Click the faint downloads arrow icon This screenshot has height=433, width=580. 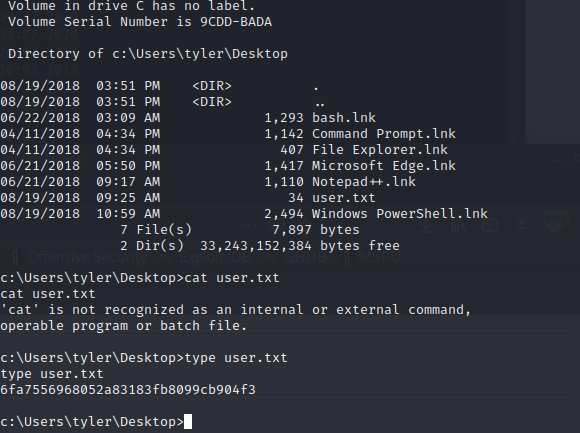[x=426, y=225]
